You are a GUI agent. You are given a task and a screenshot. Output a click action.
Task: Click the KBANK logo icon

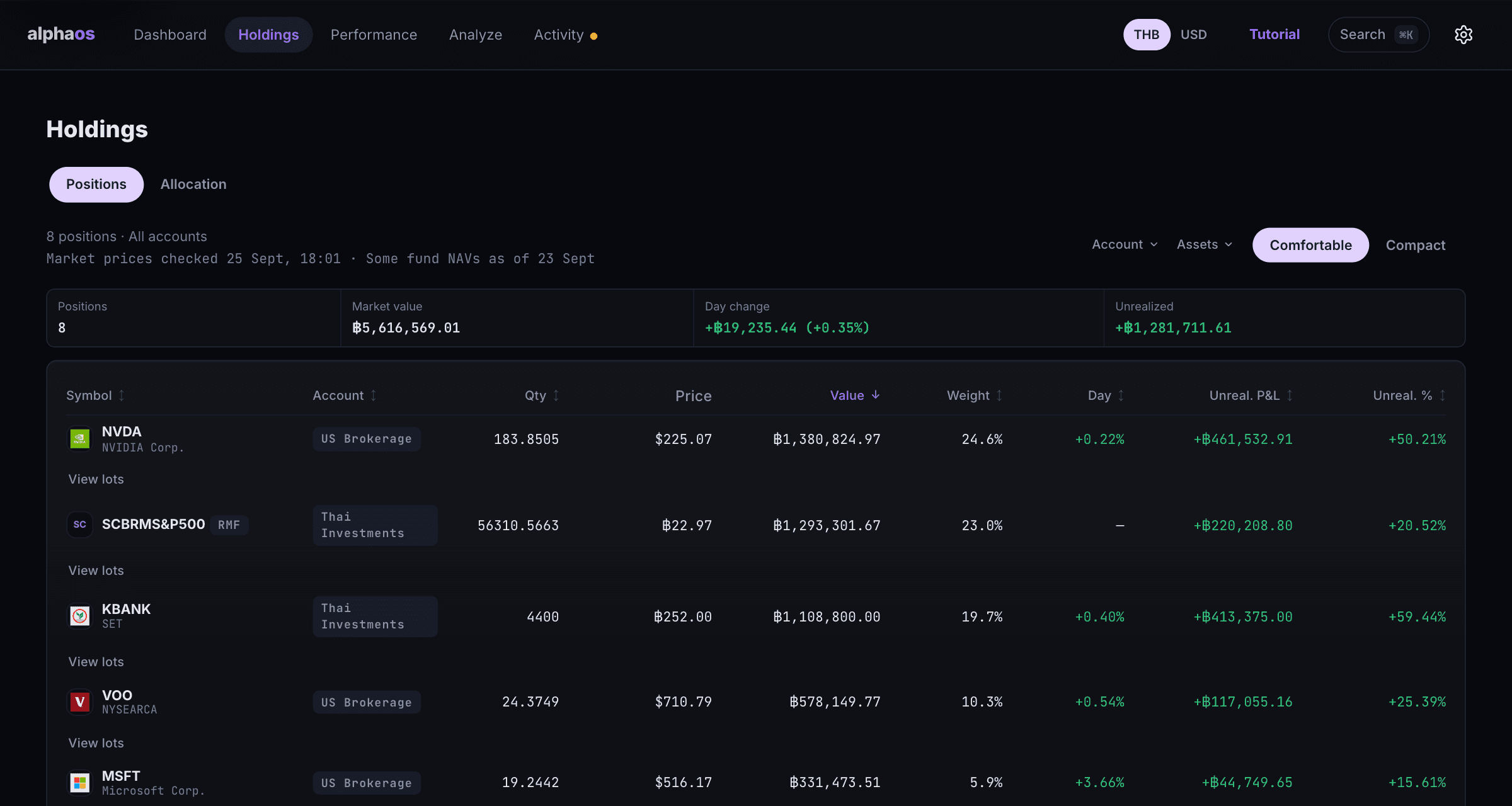click(x=80, y=616)
